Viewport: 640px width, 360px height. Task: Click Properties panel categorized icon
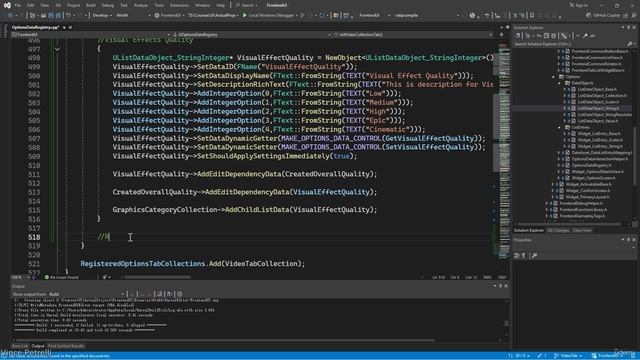517,256
